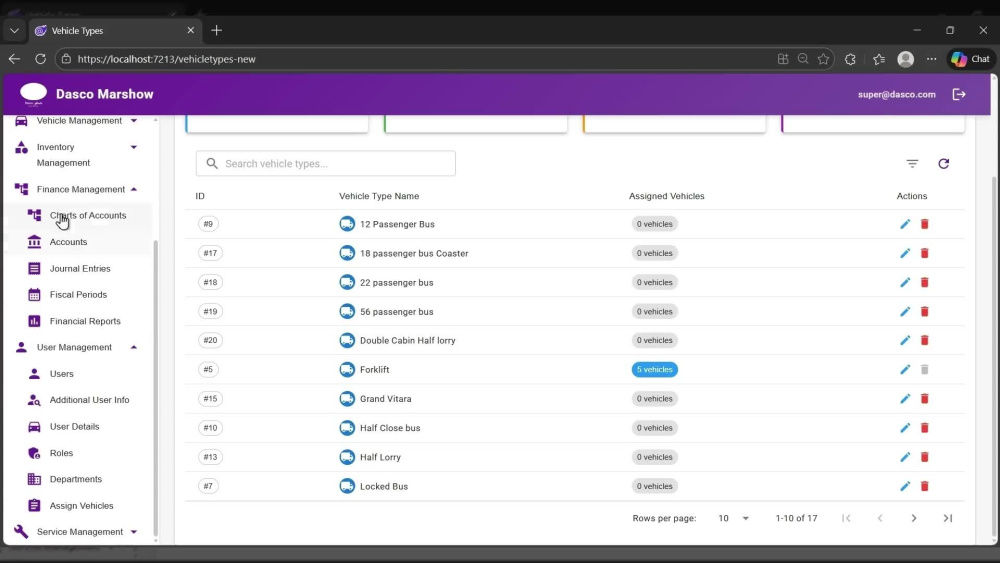The height and width of the screenshot is (563, 1000).
Task: Go to next page of results
Action: [x=914, y=518]
